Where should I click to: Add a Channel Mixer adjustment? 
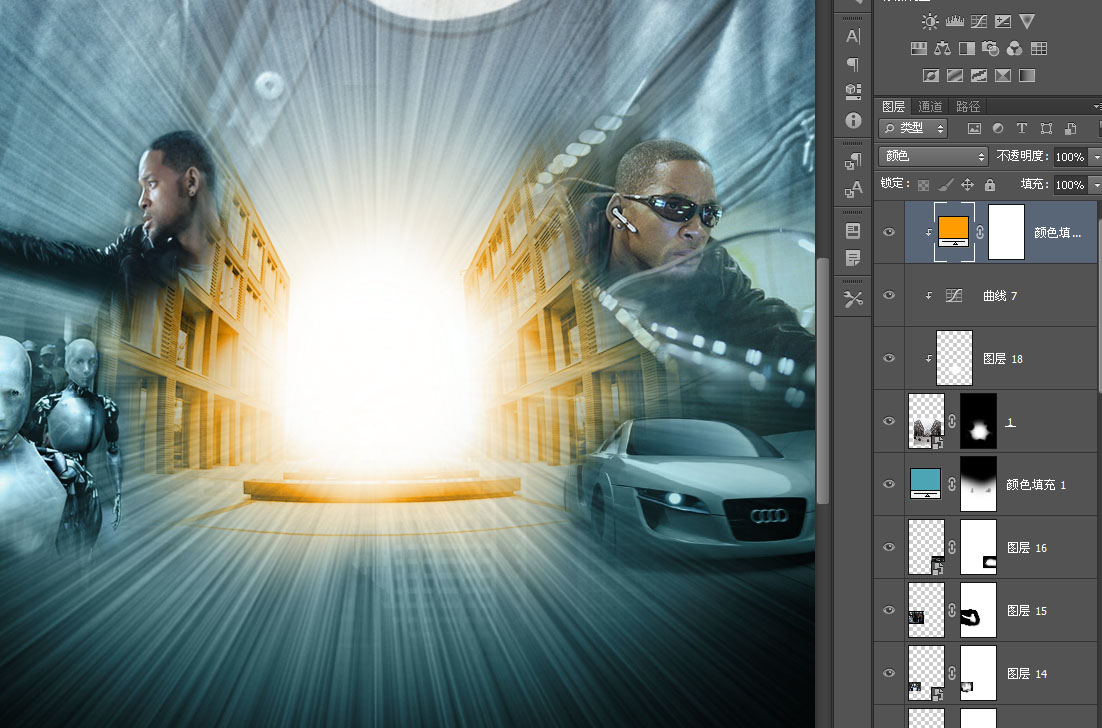(x=1014, y=48)
